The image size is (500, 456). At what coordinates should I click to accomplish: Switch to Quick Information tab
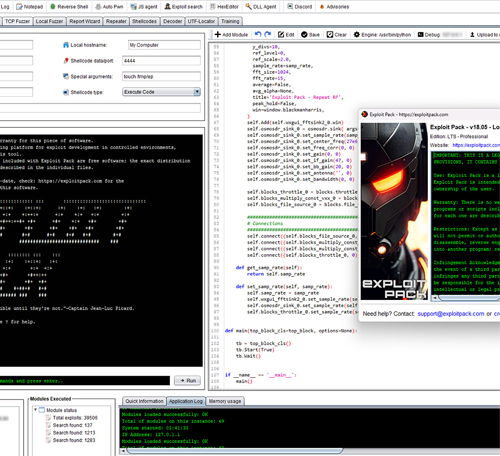point(144,401)
